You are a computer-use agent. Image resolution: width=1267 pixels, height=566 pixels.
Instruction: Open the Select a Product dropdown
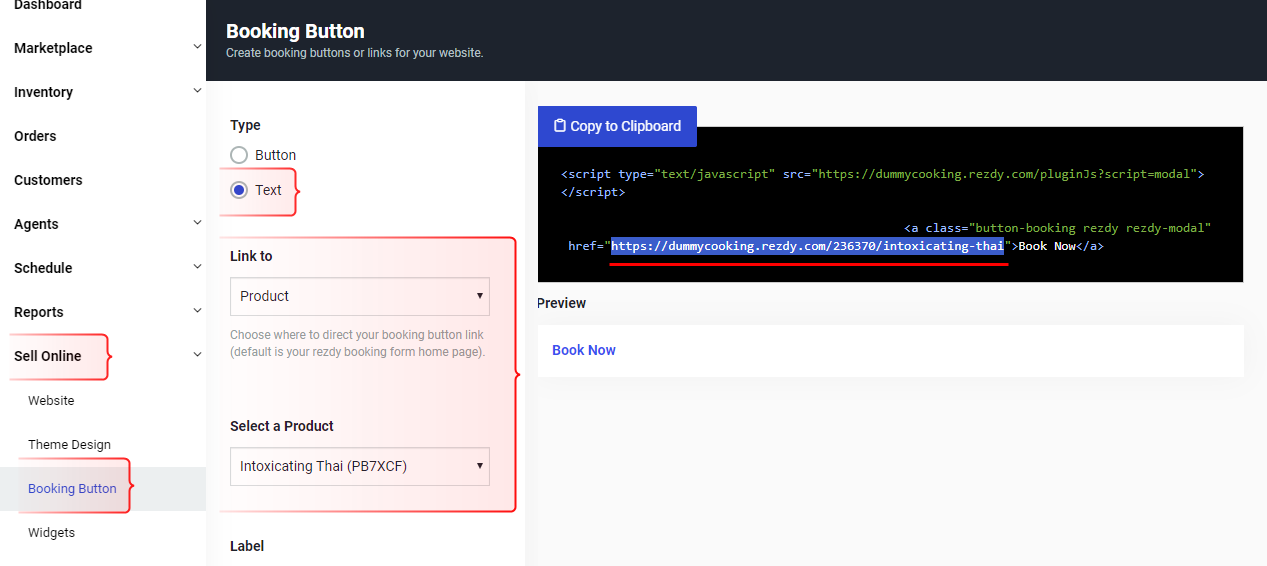[x=360, y=466]
